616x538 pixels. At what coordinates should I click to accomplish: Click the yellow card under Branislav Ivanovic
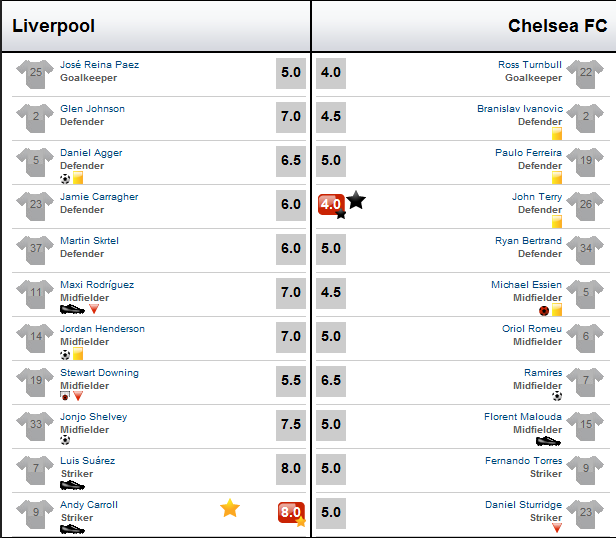557,134
